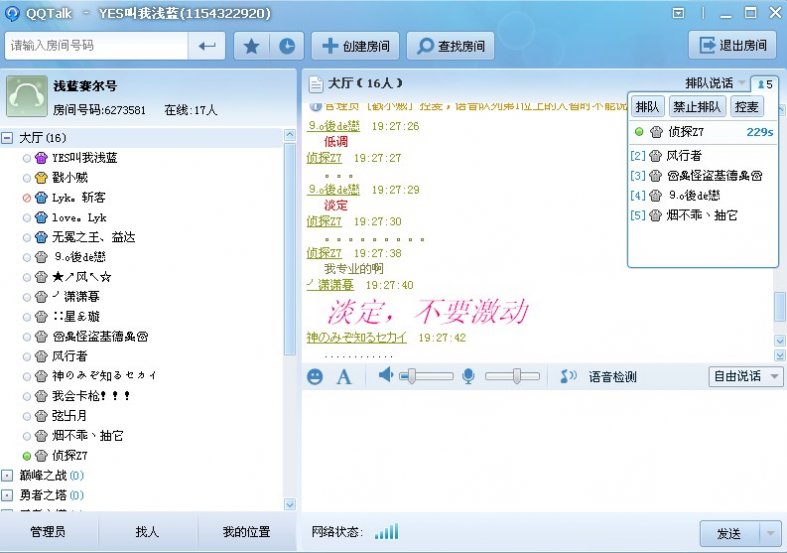The width and height of the screenshot is (787, 553).
Task: Click the shirt icon of ★↗风↖☆
Action: (x=41, y=277)
